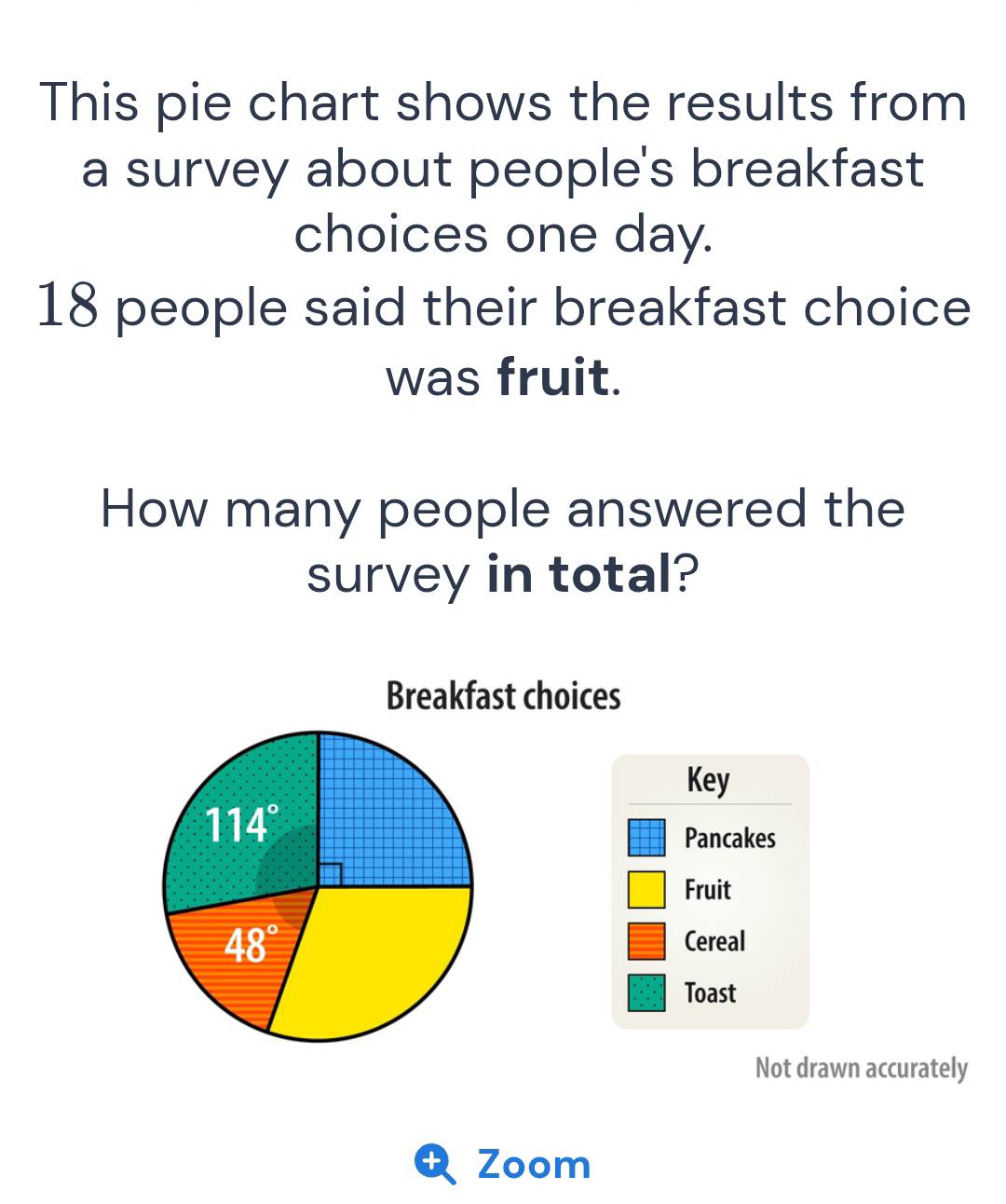Viewport: 1006px width, 1204px height.
Task: Click the Key heading in legend
Action: (x=708, y=780)
